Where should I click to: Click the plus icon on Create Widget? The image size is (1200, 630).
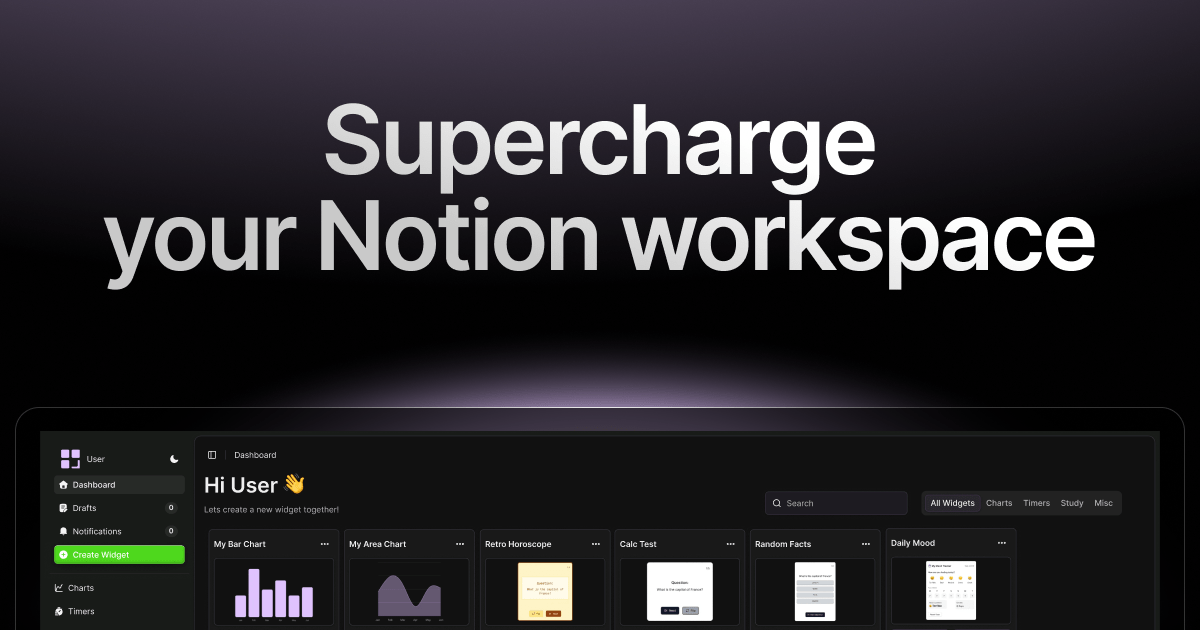(x=64, y=555)
